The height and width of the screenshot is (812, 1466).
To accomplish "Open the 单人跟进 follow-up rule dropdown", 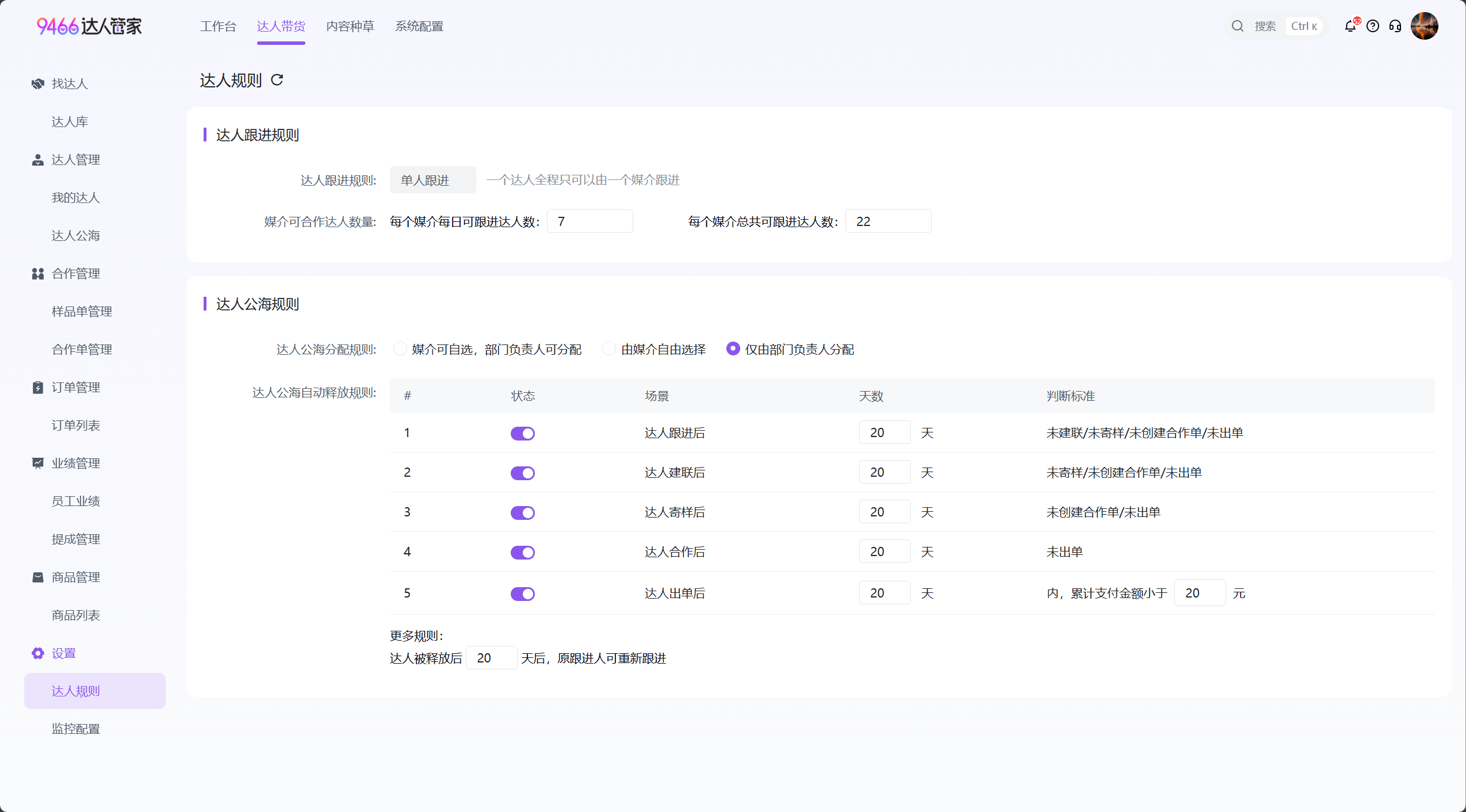I will 433,180.
